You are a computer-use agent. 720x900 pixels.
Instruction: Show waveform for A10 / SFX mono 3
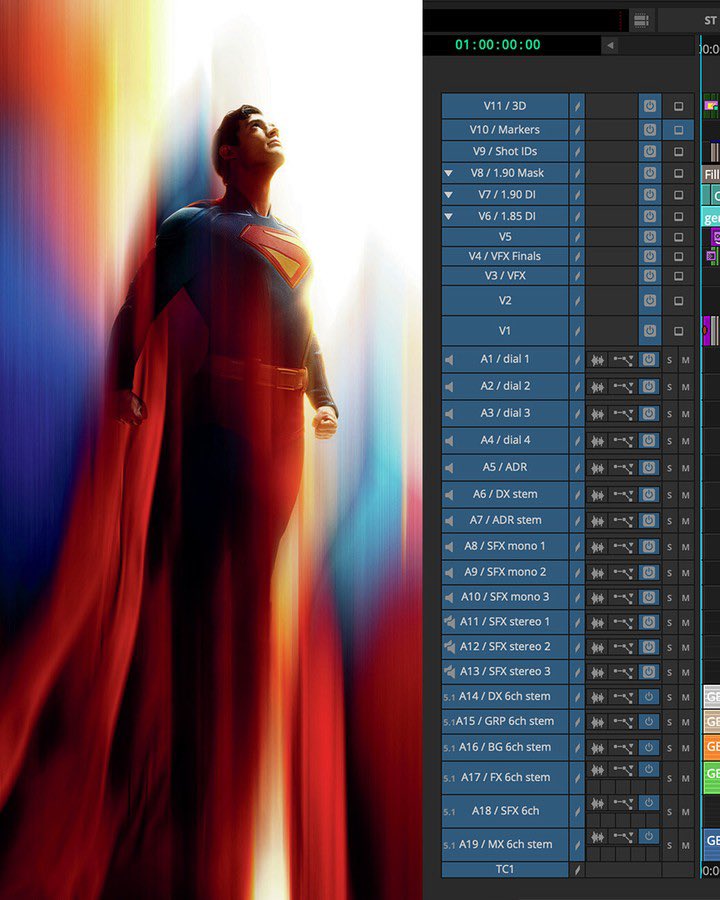click(598, 598)
